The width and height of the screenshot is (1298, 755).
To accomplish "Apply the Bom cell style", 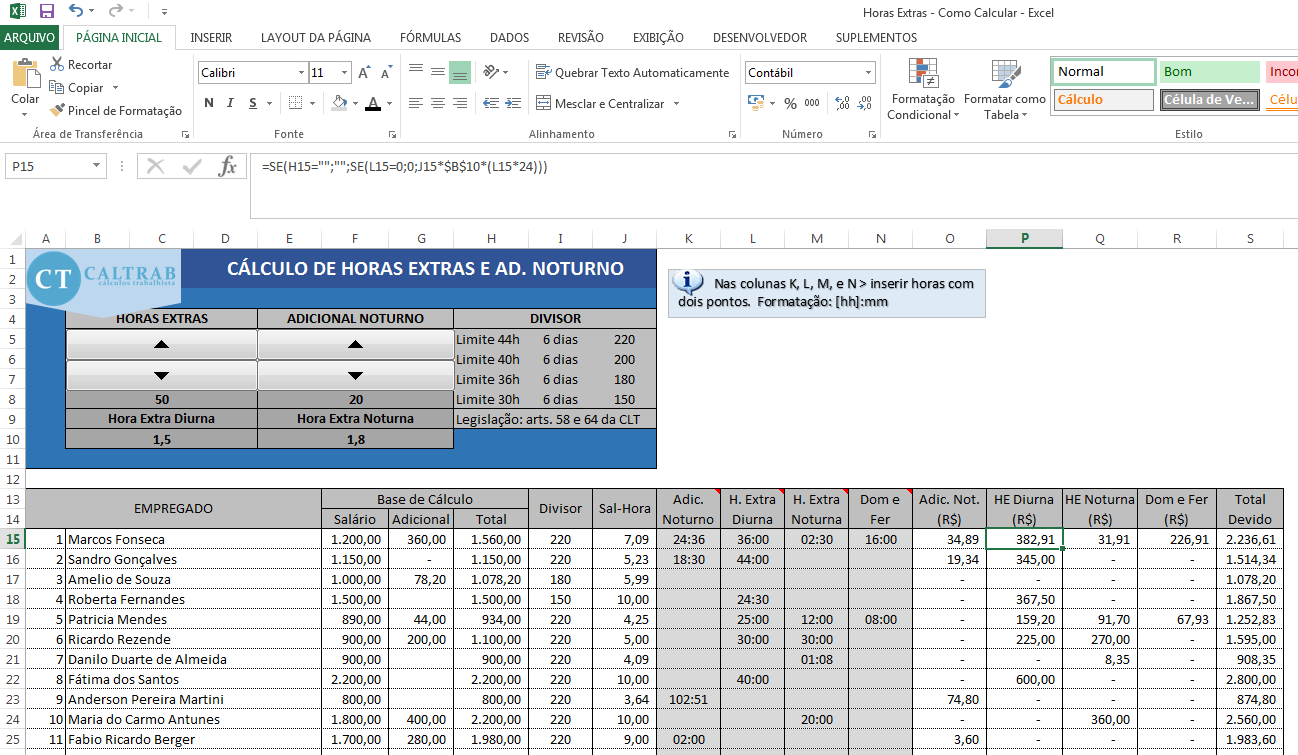I will [x=1210, y=72].
